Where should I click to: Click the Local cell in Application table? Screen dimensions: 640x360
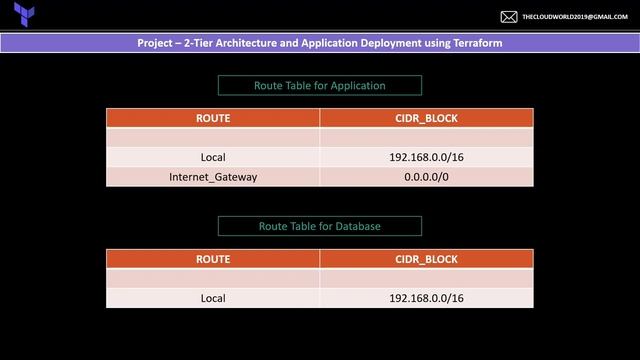[x=213, y=157]
